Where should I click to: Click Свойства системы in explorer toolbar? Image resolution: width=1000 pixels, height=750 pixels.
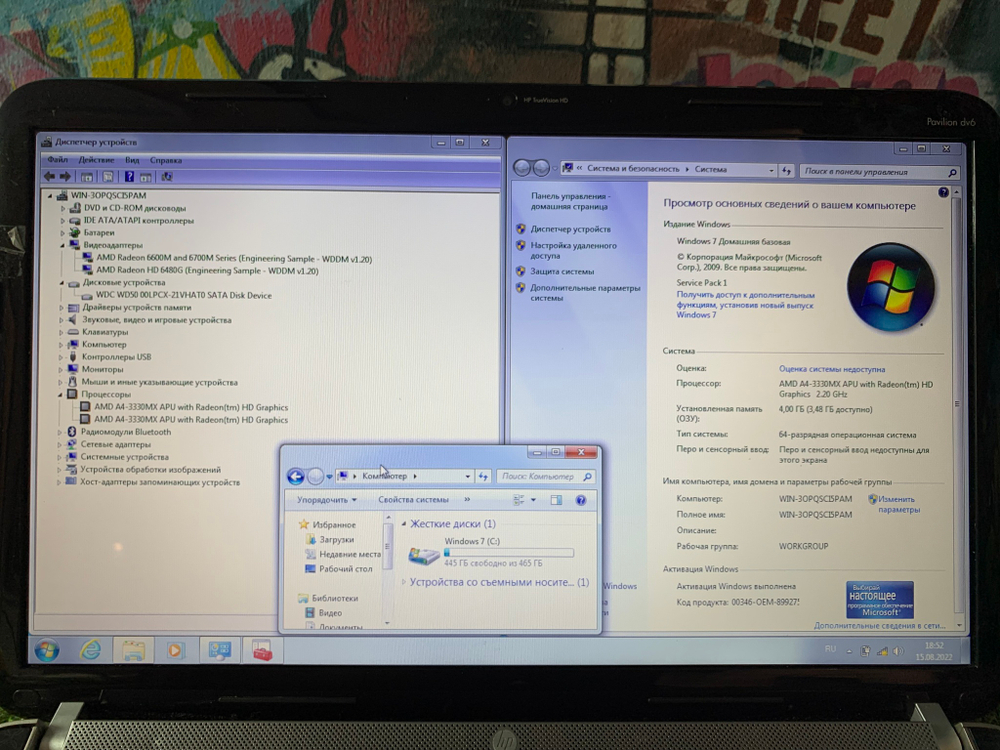tap(413, 500)
